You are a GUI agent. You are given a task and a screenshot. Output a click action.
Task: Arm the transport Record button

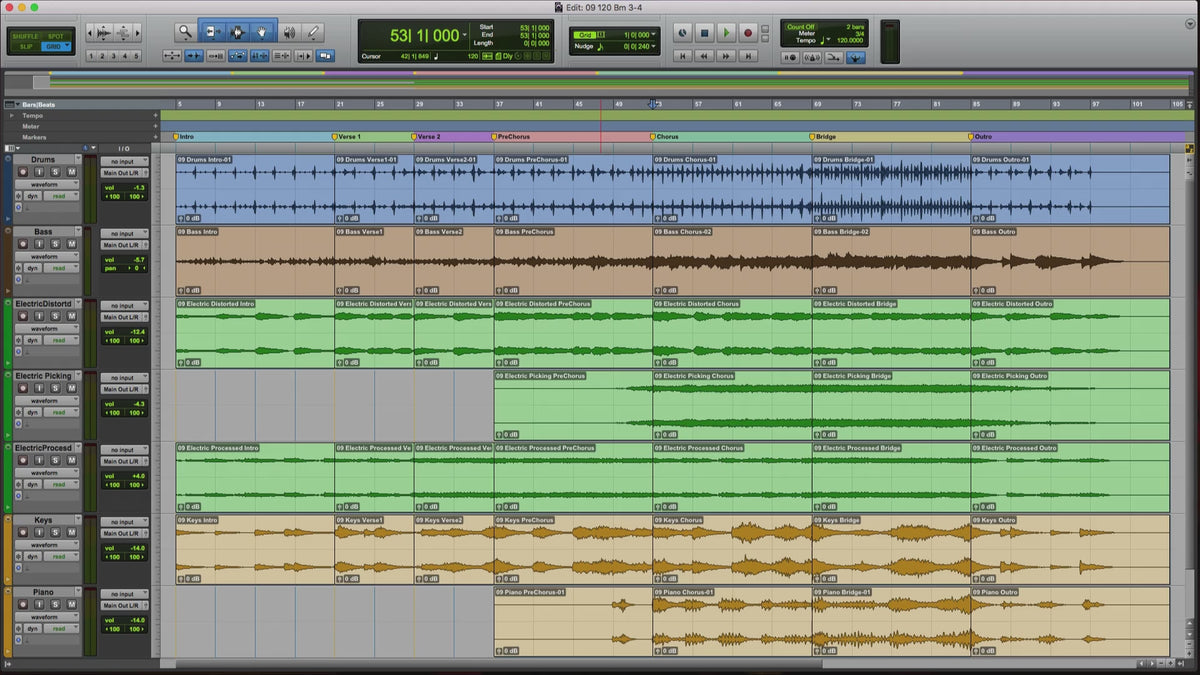748,33
